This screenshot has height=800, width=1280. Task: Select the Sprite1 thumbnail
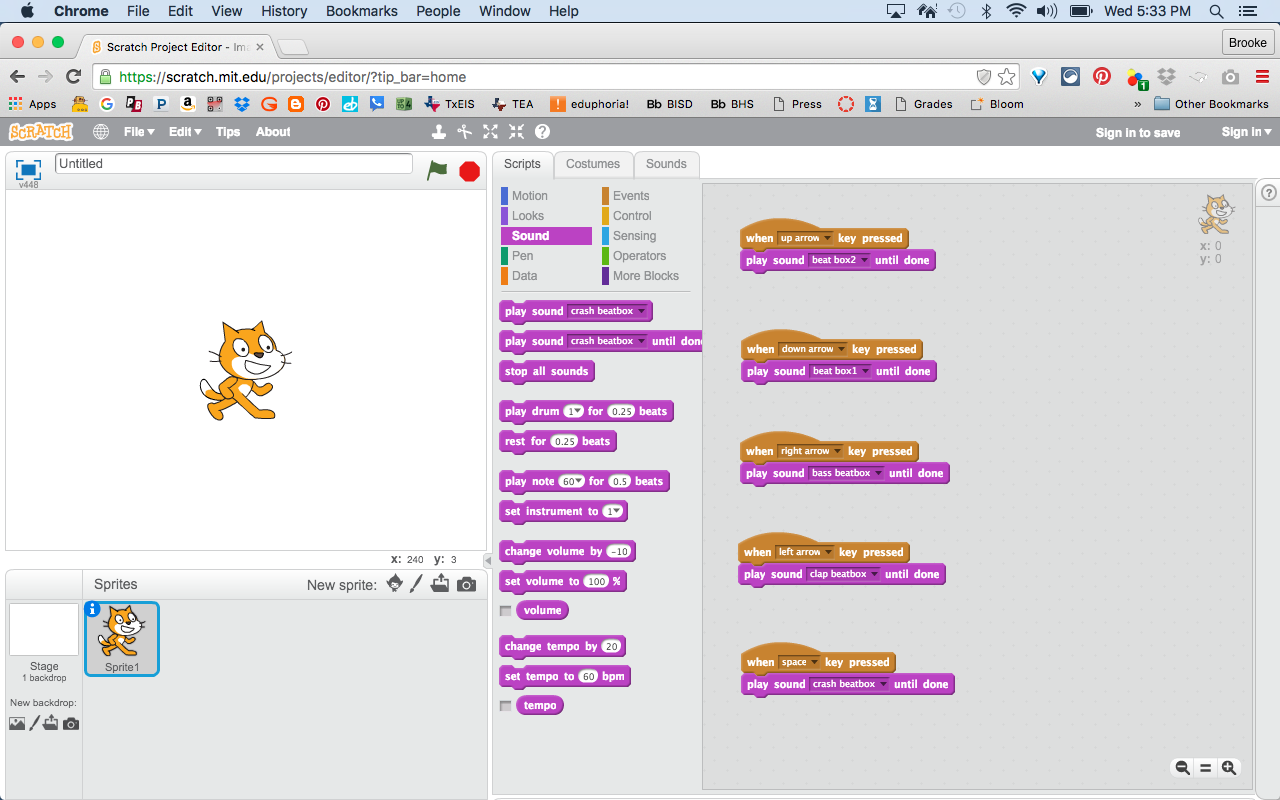point(122,638)
